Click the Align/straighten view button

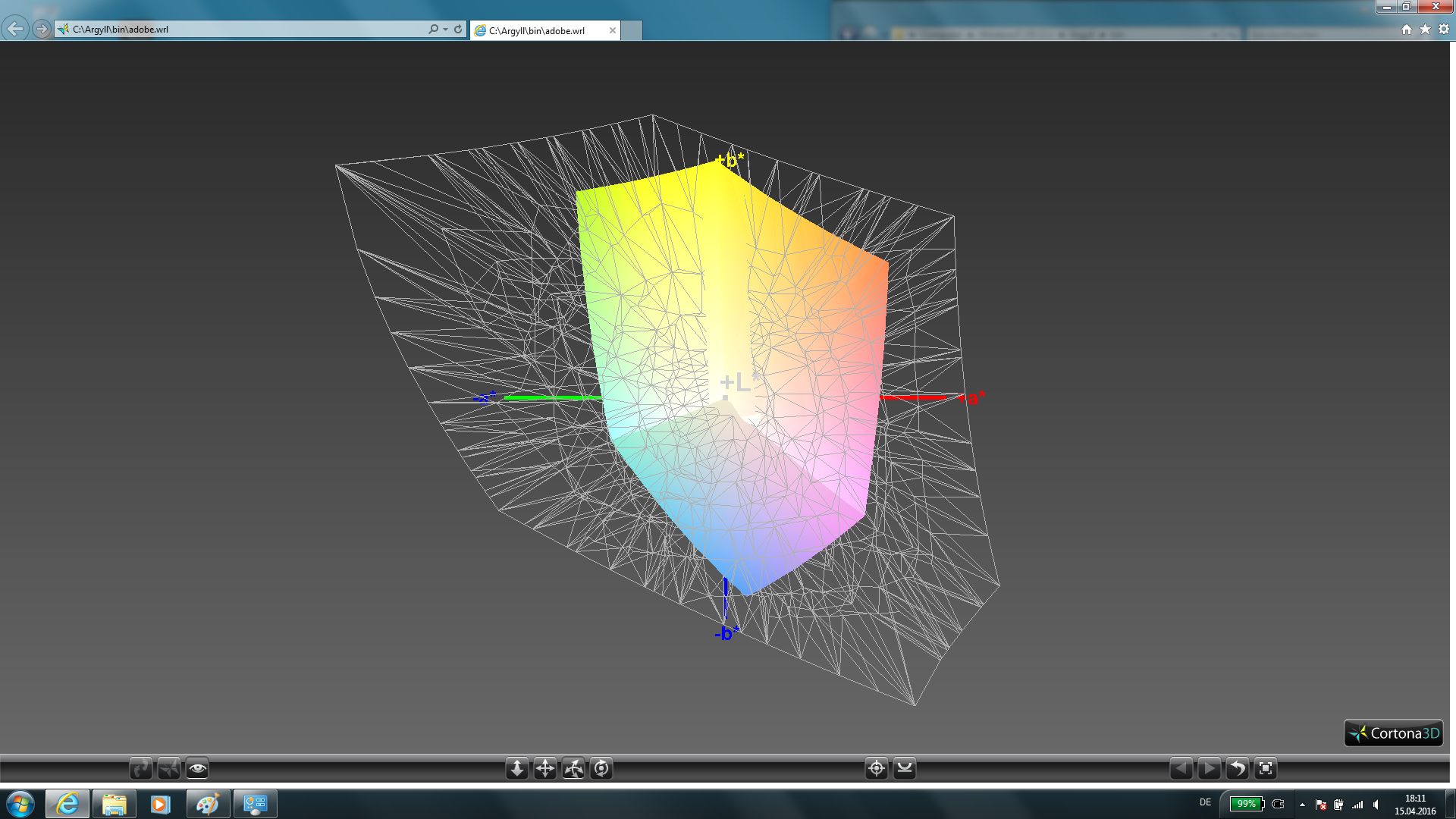tap(905, 768)
